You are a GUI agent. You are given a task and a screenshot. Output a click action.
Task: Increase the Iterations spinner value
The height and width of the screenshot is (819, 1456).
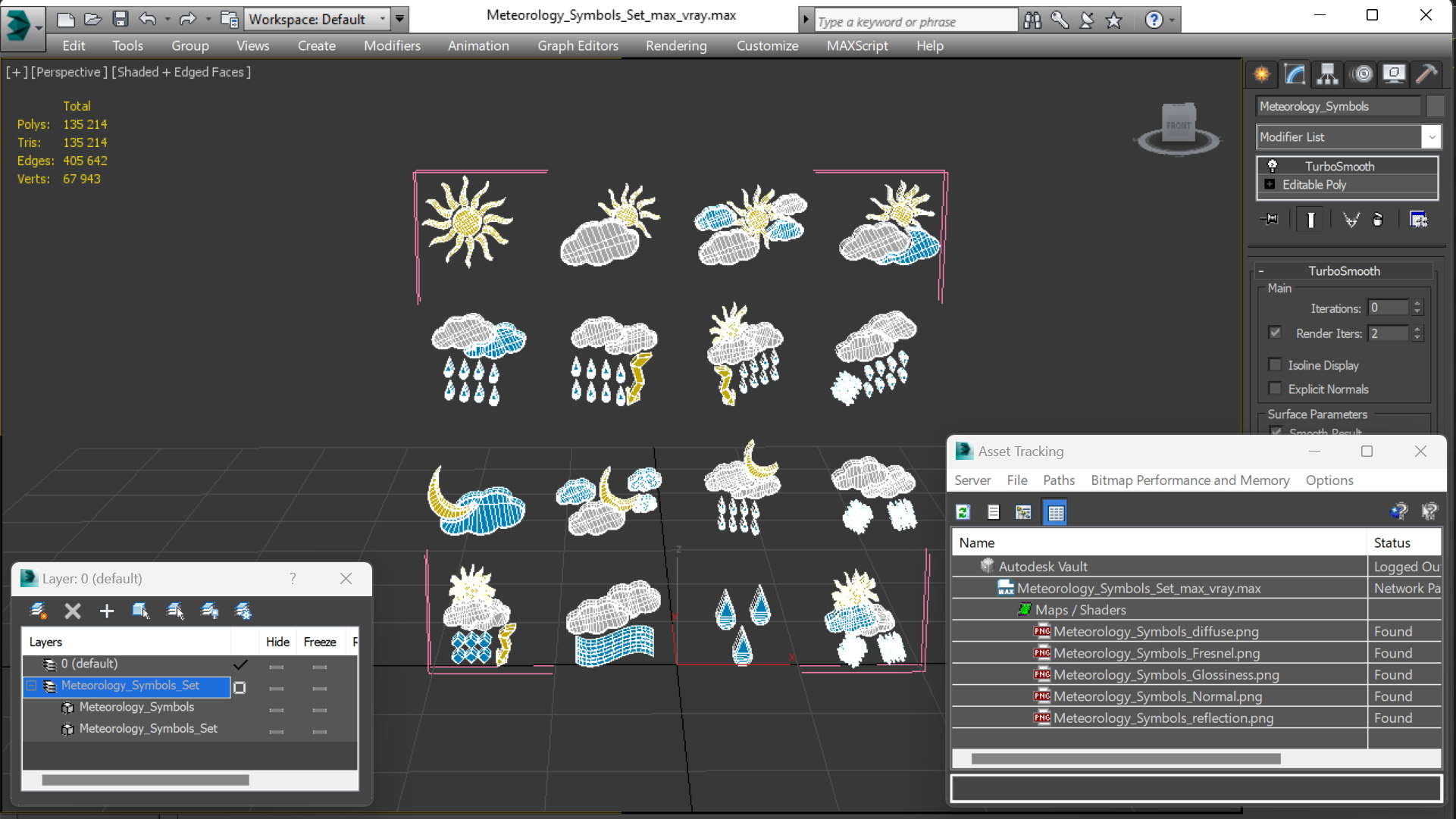[1417, 303]
